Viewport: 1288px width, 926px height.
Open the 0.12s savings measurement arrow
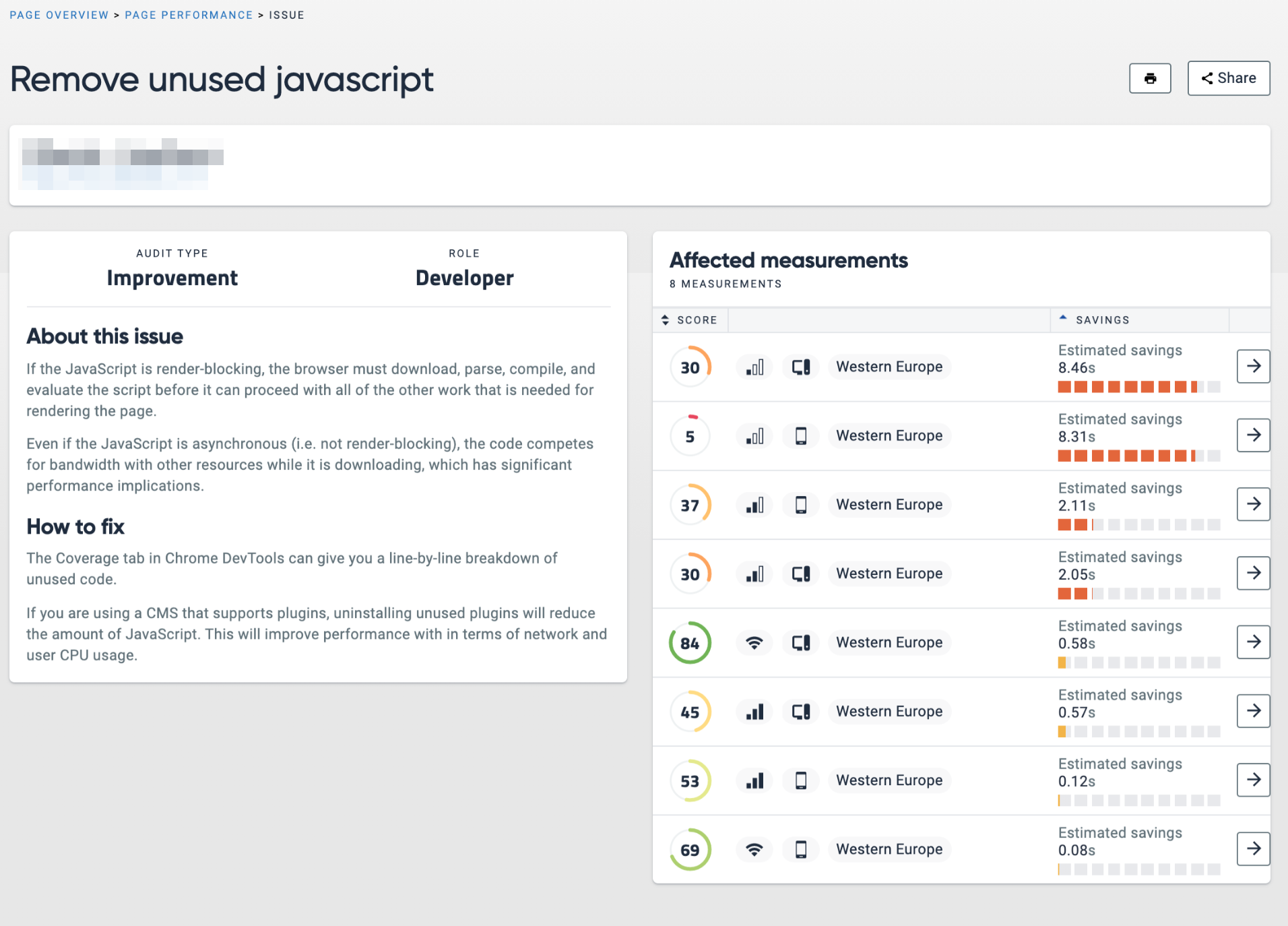coord(1253,780)
